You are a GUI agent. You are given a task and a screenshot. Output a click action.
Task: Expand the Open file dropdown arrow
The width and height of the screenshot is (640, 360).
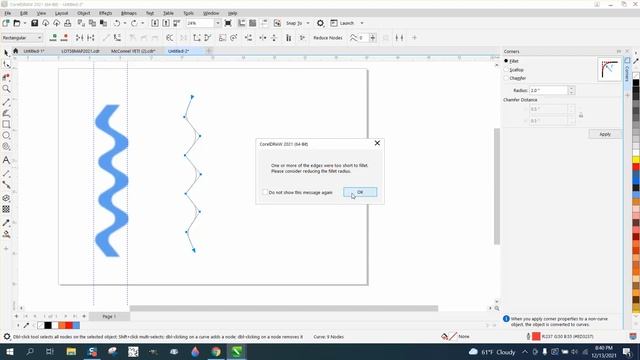pos(25,23)
